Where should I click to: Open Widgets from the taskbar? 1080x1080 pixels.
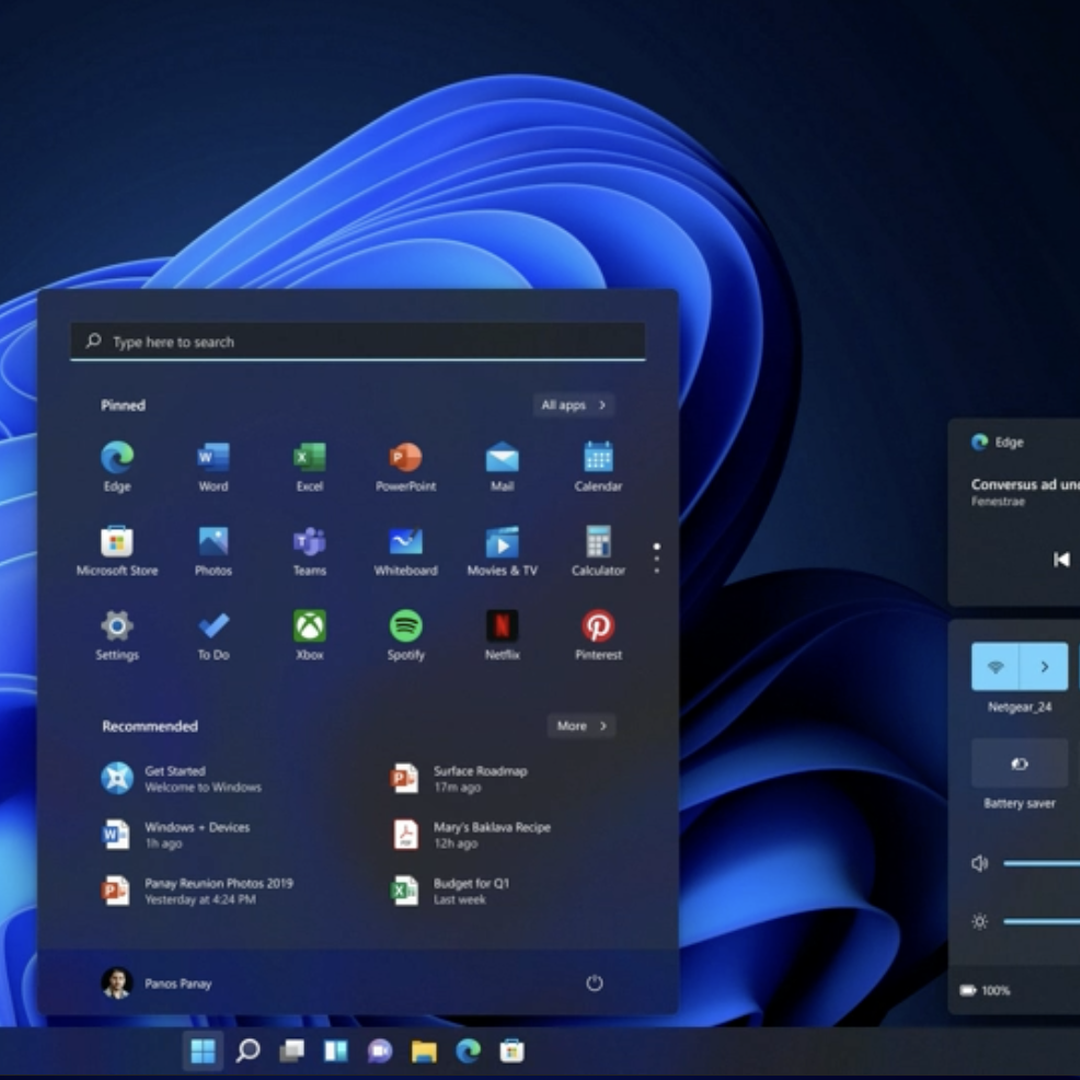pos(336,1050)
